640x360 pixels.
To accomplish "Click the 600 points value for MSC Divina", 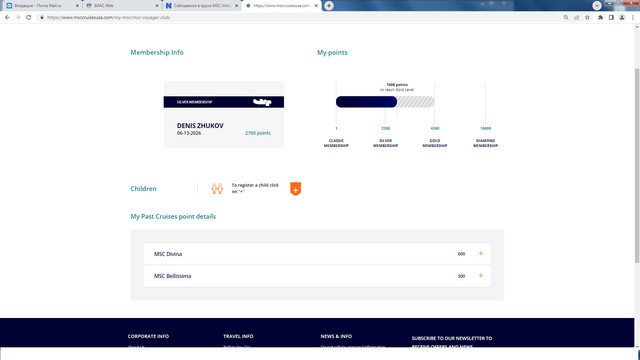I will pyautogui.click(x=461, y=254).
